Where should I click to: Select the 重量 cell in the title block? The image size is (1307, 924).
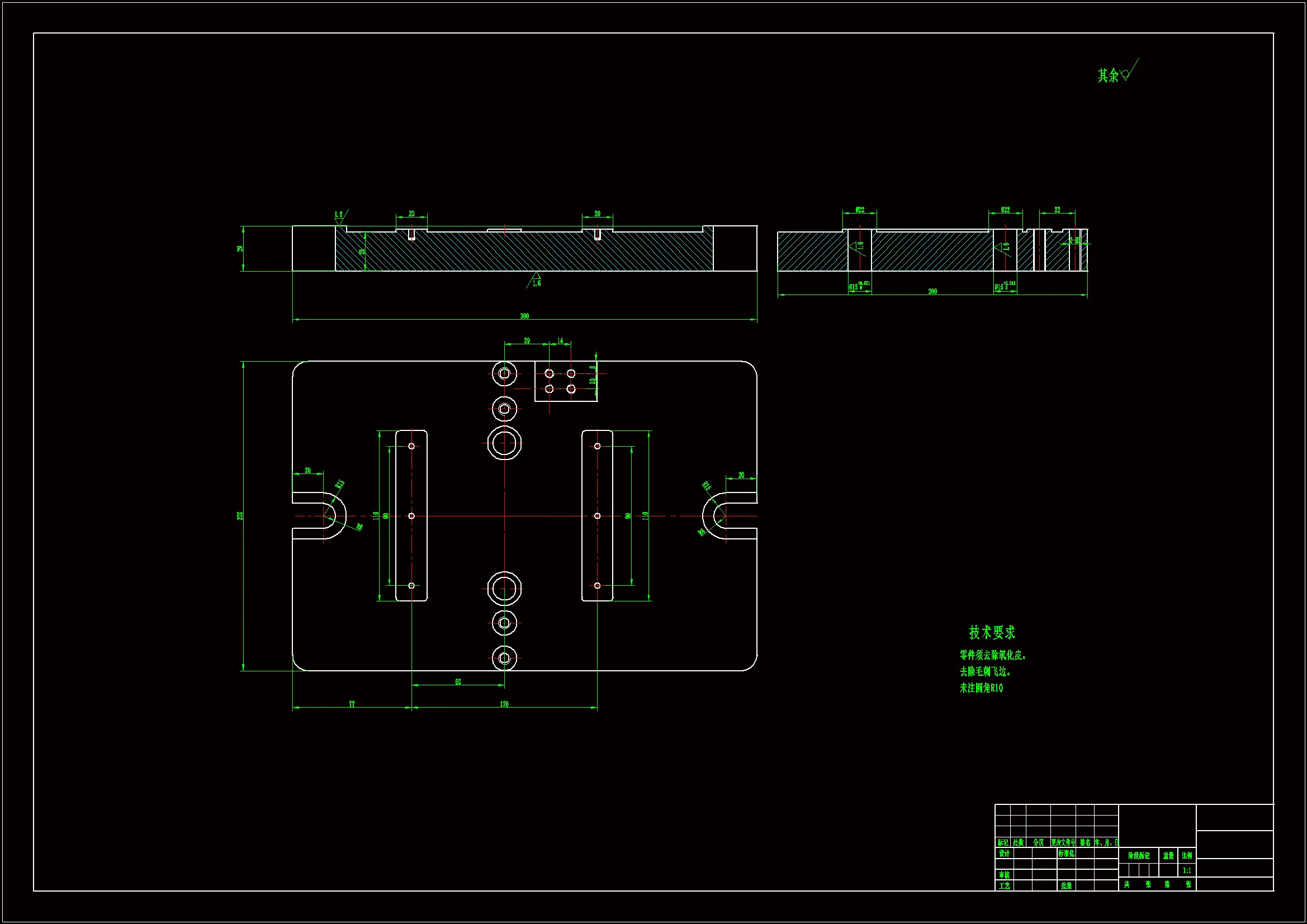1168,856
